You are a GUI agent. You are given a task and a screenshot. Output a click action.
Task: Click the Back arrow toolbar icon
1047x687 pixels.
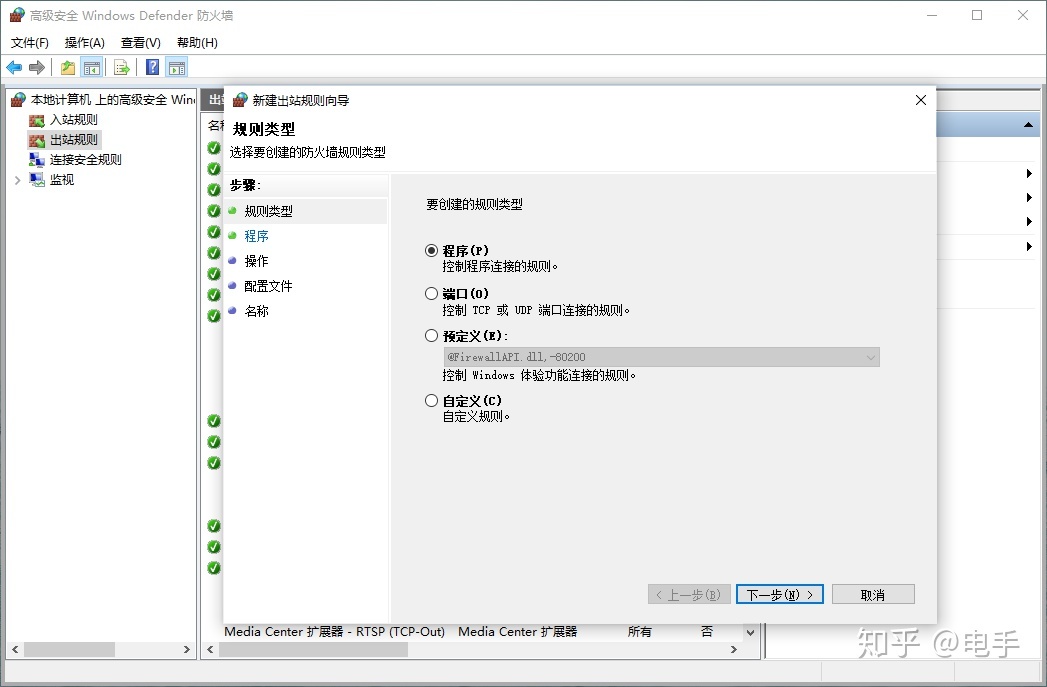coord(14,67)
